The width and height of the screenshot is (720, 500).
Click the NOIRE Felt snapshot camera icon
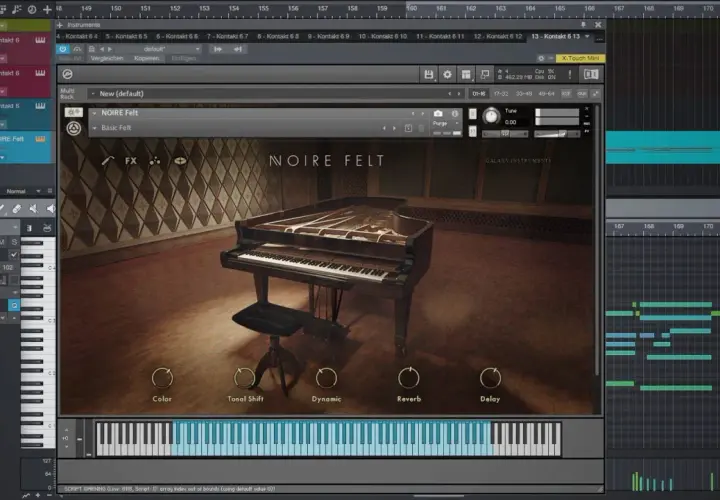pos(438,113)
